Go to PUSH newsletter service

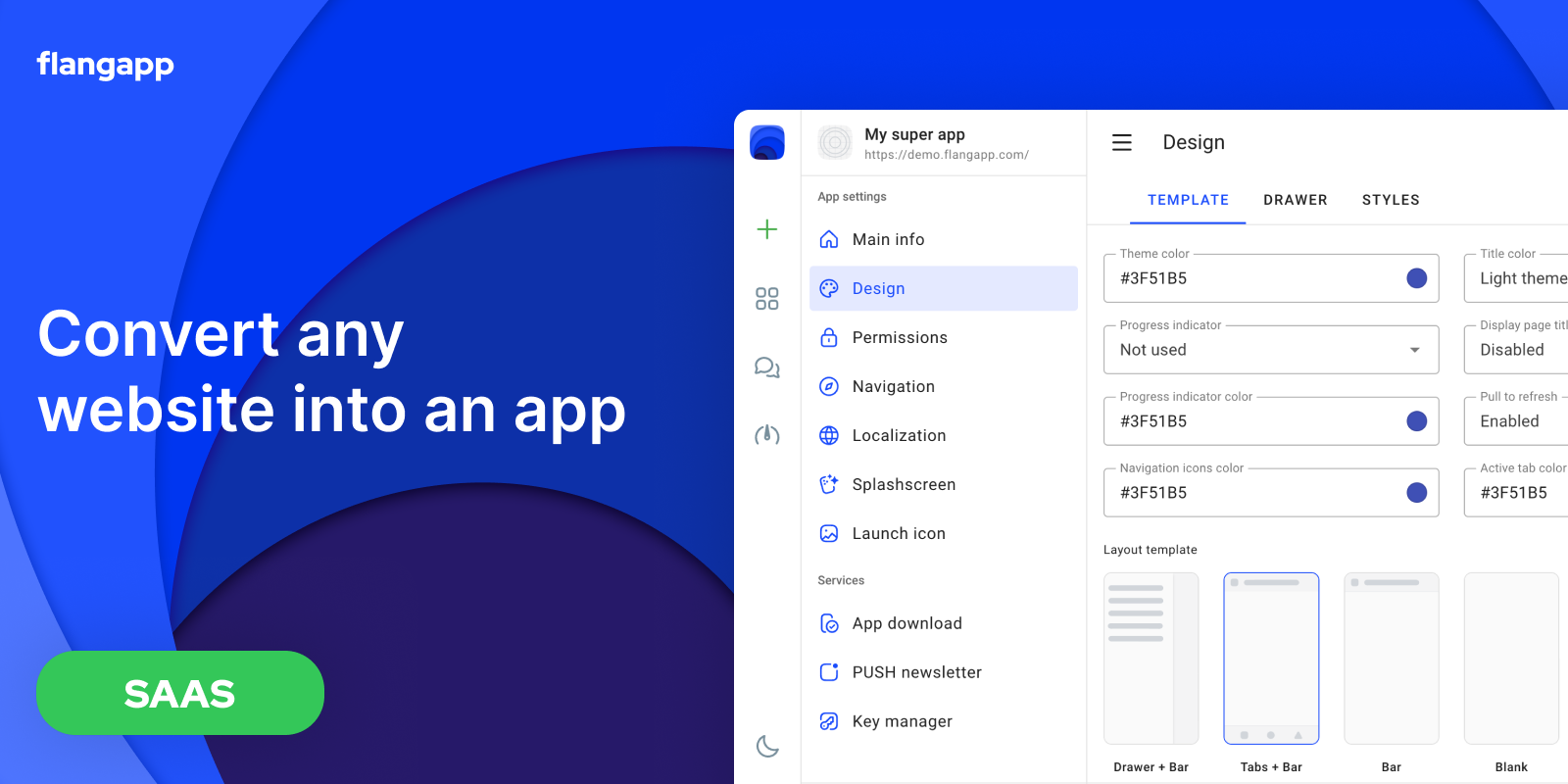pyautogui.click(x=916, y=672)
